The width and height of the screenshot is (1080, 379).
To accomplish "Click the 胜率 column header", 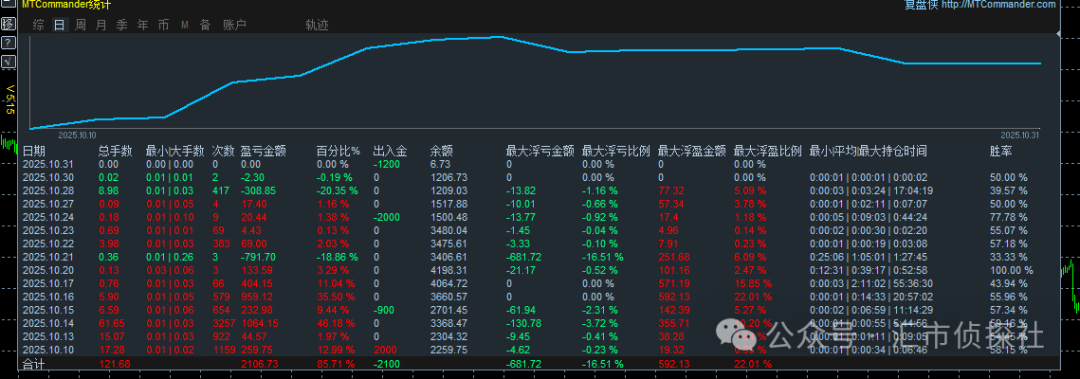I will [1001, 152].
